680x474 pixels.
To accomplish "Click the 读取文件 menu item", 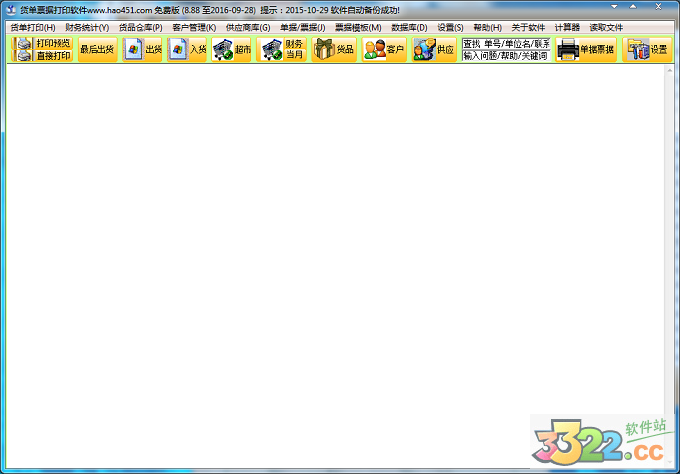I will tap(606, 27).
